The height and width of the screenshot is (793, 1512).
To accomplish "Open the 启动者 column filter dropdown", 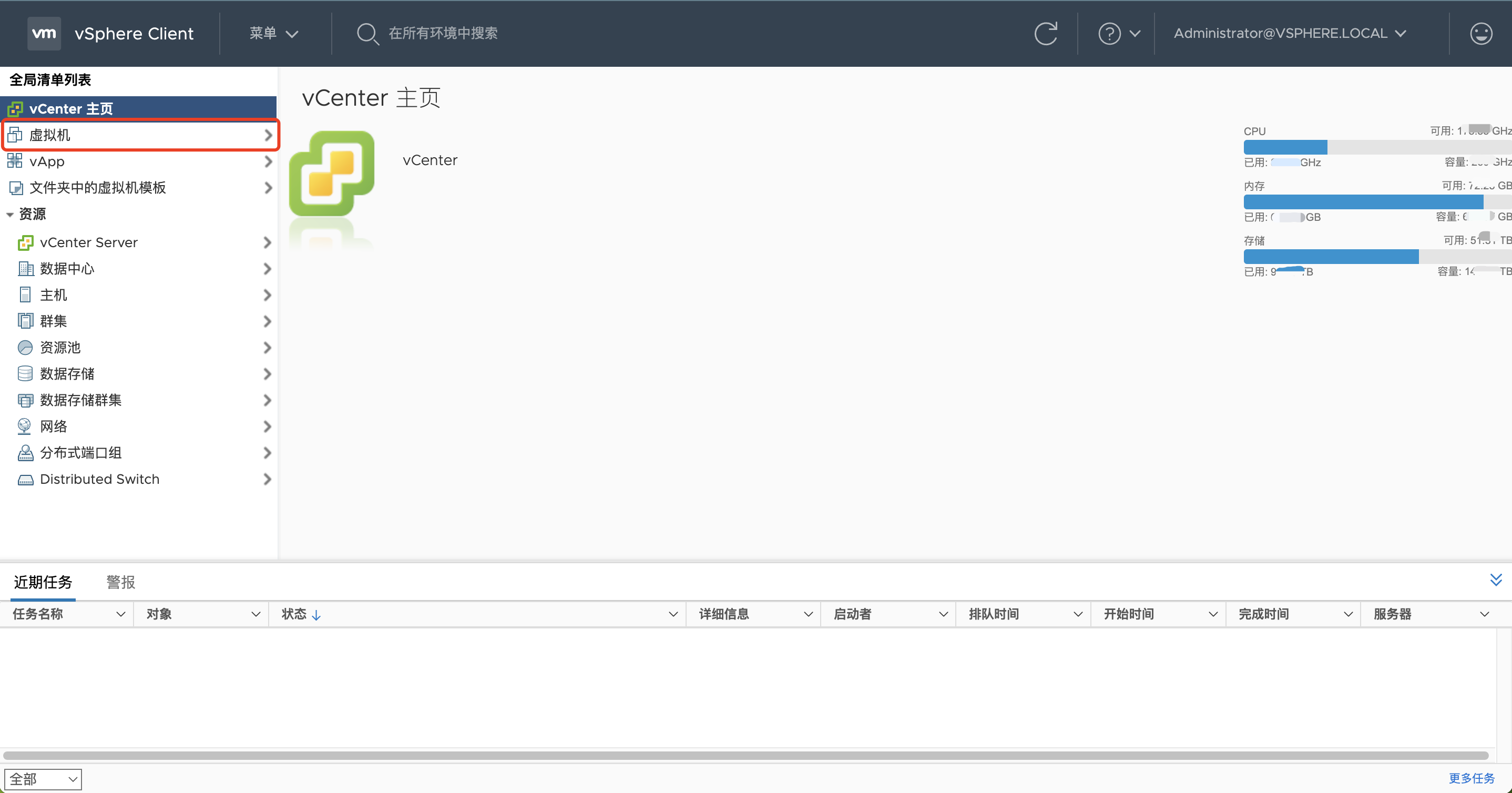I will (943, 614).
